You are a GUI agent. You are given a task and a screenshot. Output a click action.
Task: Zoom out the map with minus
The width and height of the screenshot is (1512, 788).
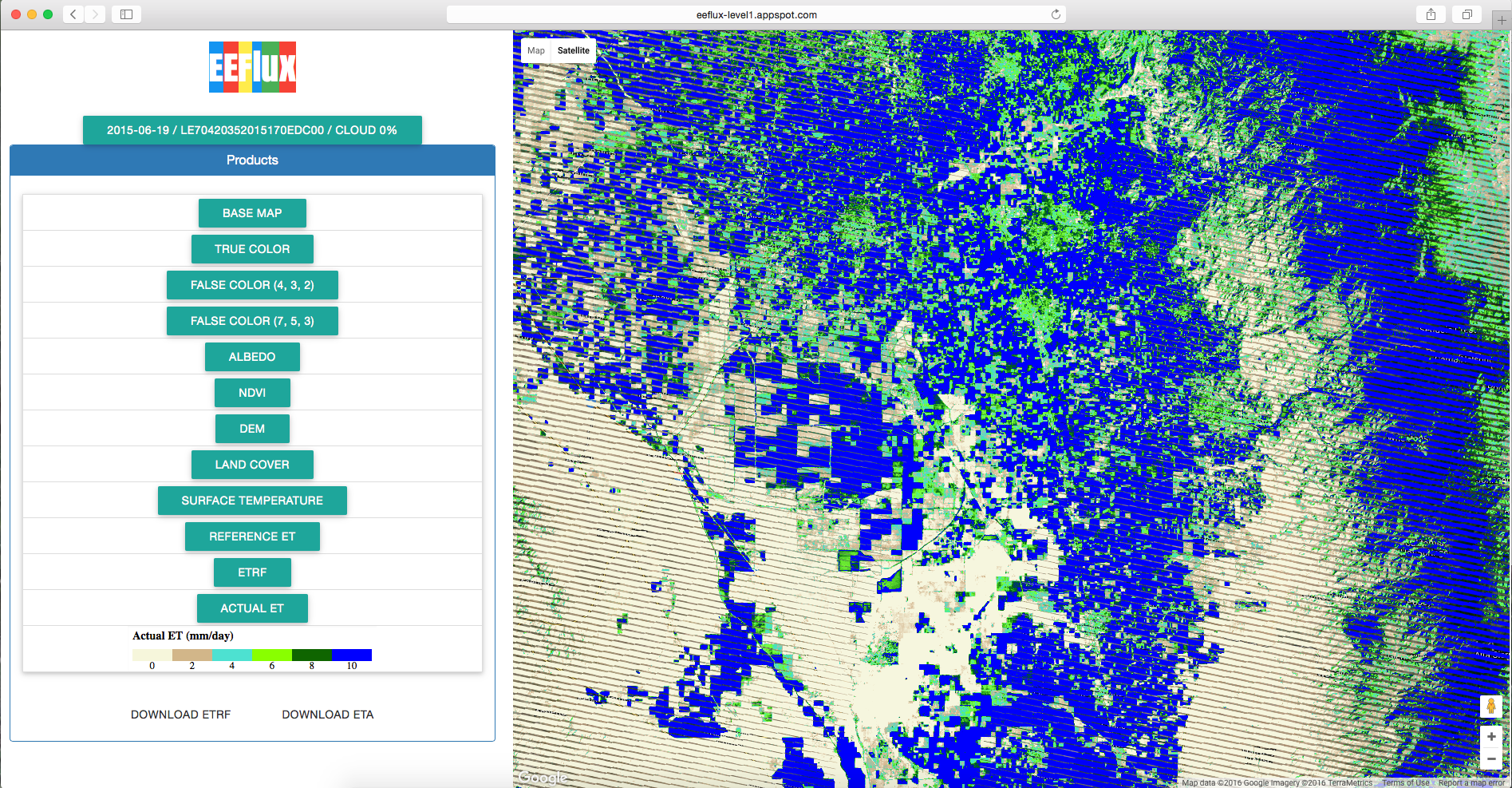click(x=1490, y=758)
